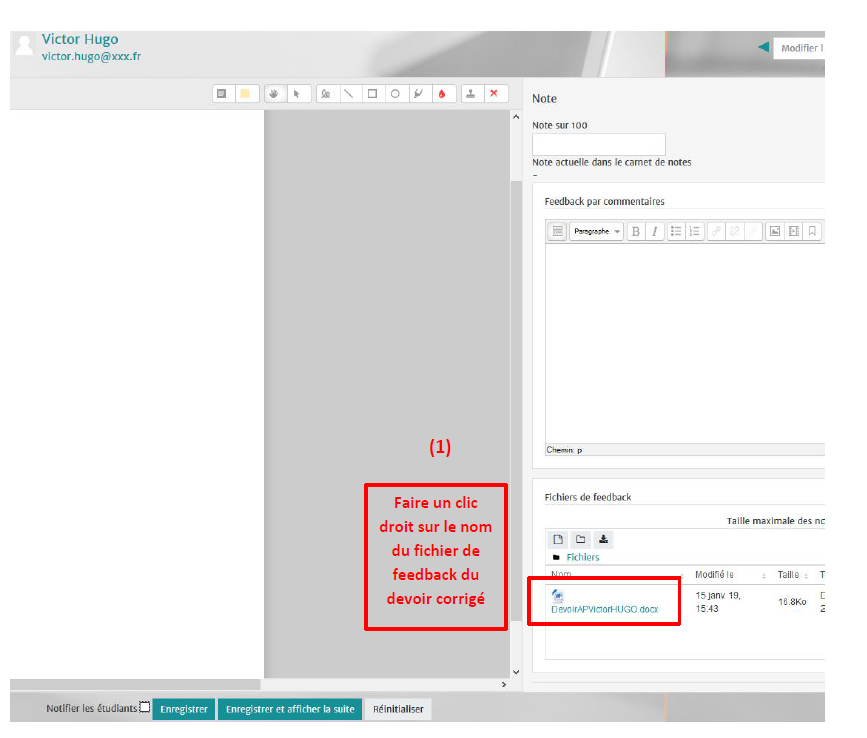Choose the rectangle shape annotation tool
Image resolution: width=867 pixels, height=738 pixels.
[x=372, y=94]
